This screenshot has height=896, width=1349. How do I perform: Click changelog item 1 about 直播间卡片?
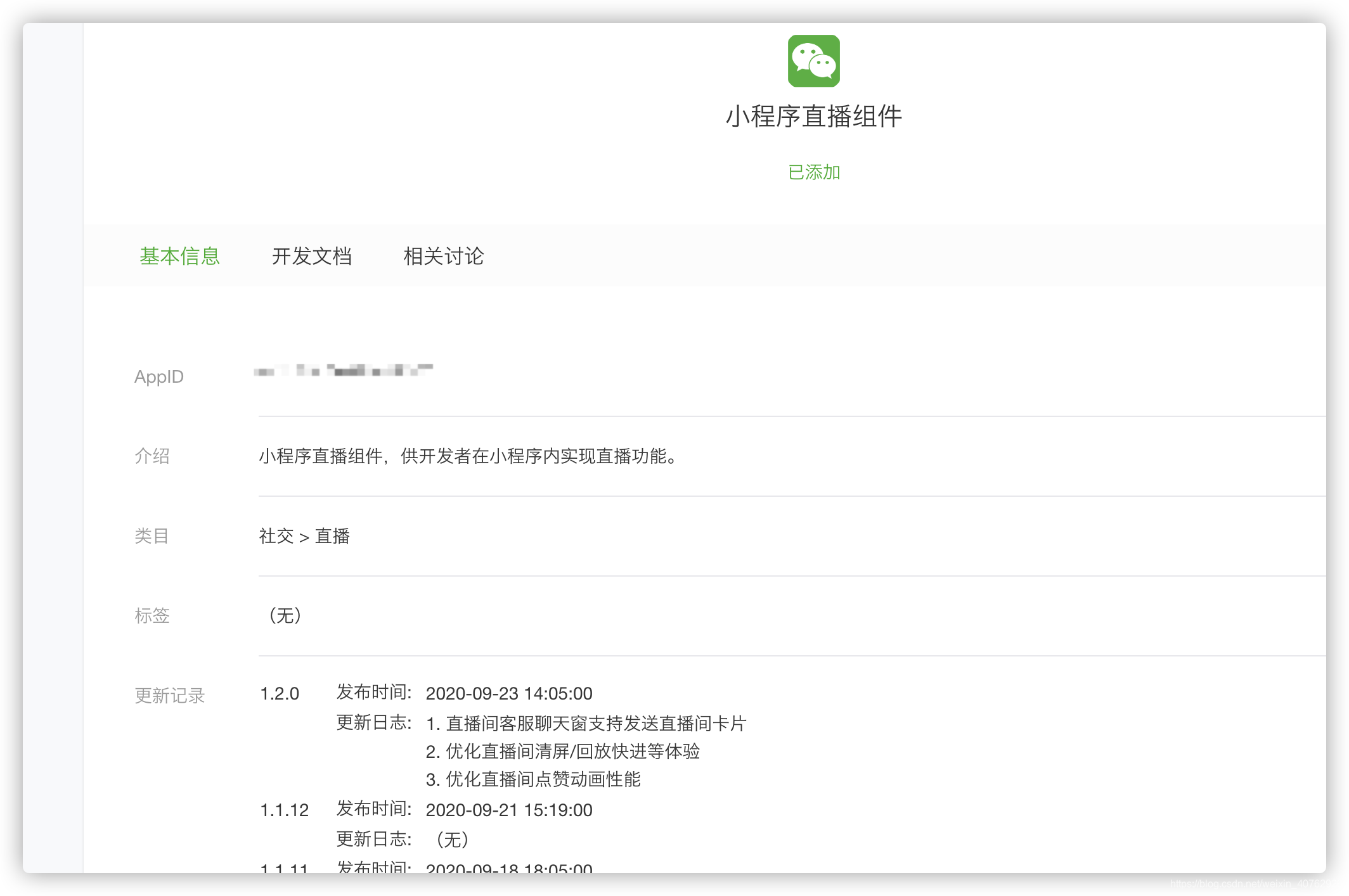(x=586, y=723)
